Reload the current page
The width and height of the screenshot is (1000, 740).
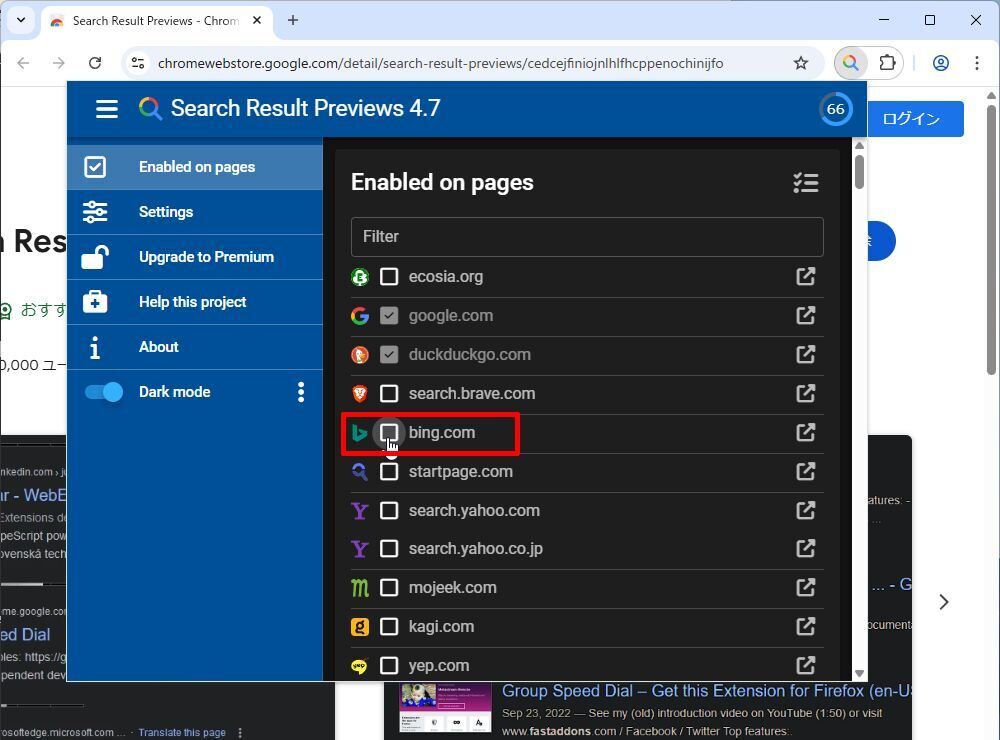[x=95, y=63]
